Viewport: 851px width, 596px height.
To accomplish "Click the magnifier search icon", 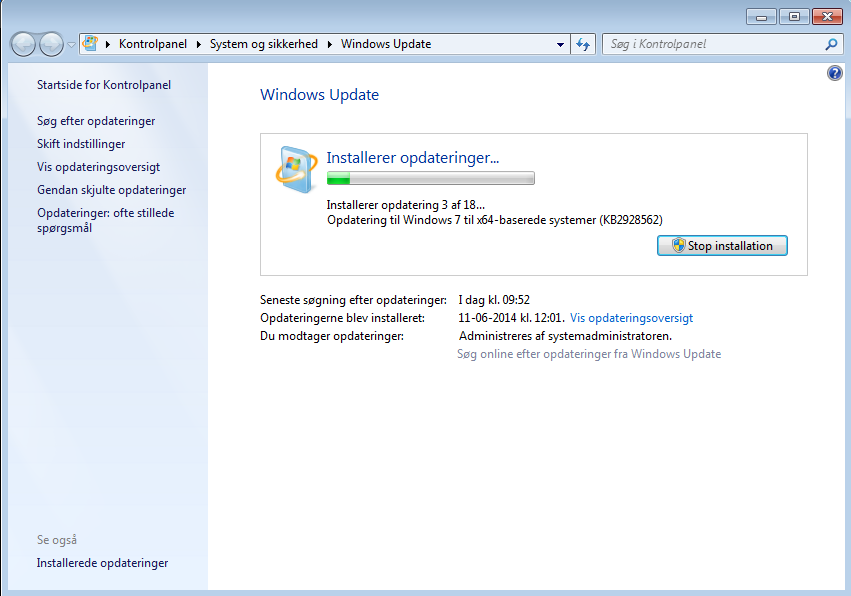I will pos(831,45).
